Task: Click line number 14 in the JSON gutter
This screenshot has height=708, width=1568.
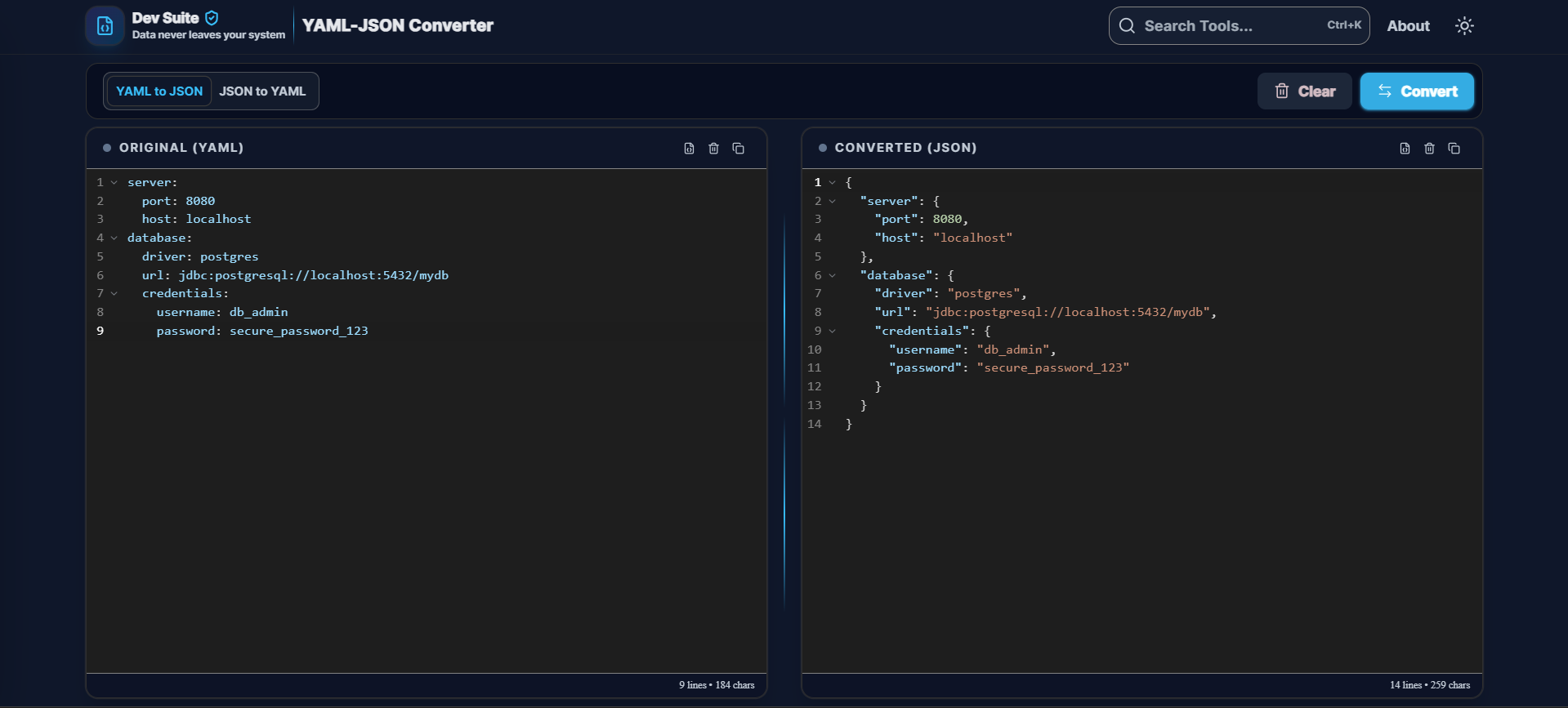Action: point(814,424)
